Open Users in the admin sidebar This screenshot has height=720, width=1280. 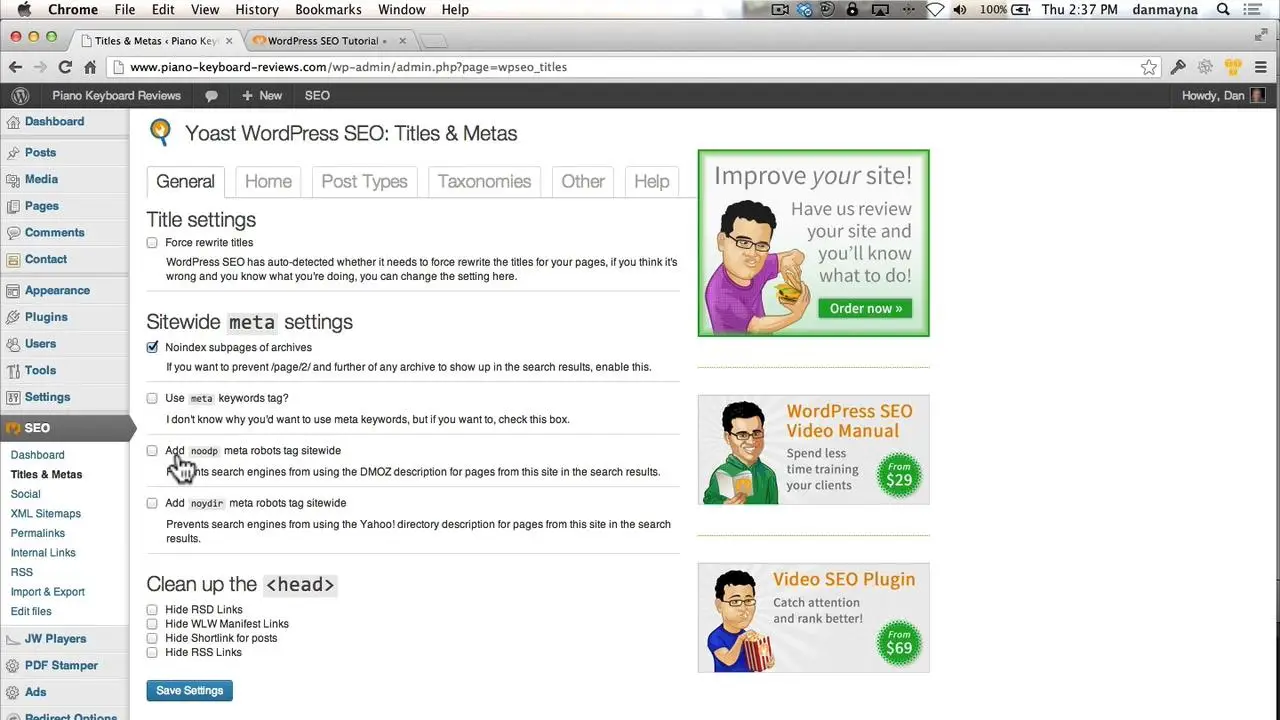click(x=40, y=344)
